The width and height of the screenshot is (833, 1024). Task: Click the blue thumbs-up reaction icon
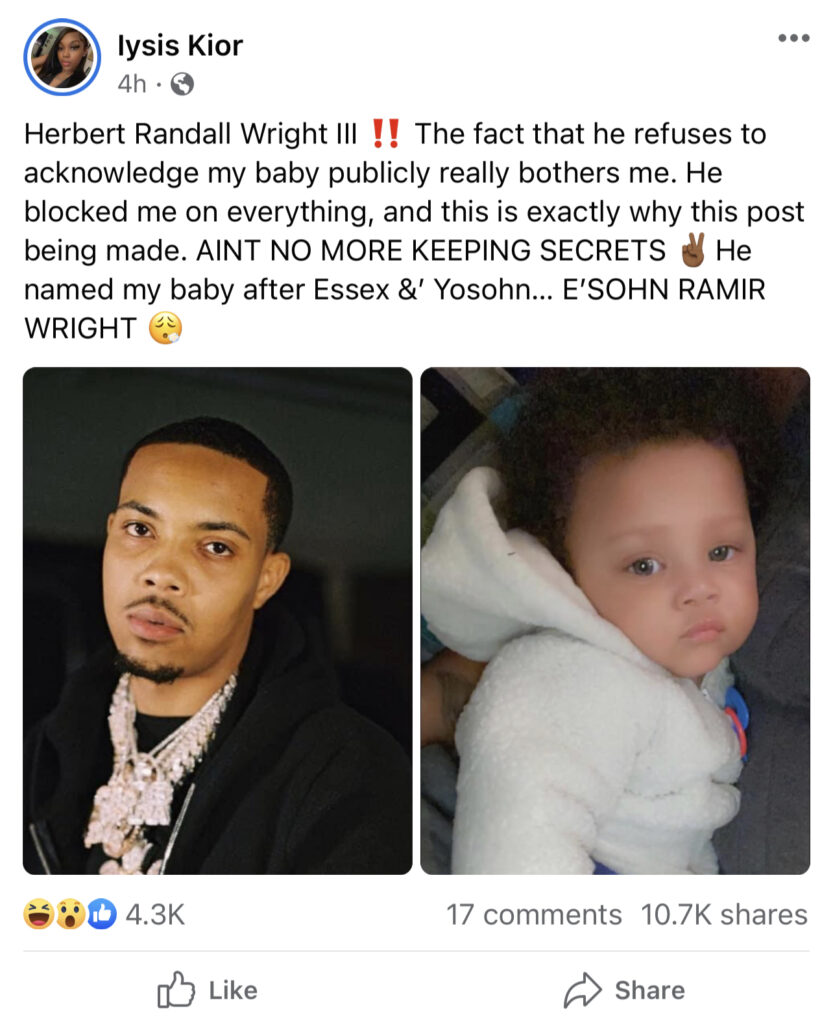click(101, 914)
